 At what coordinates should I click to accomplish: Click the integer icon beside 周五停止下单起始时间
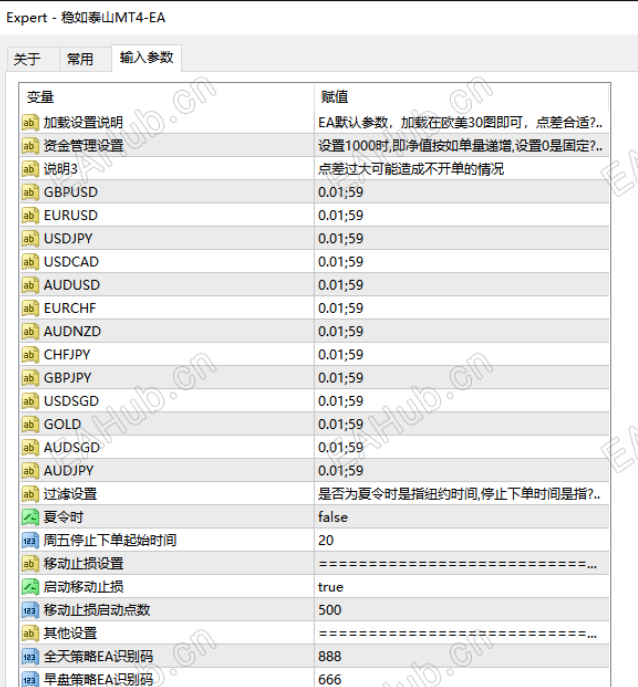click(x=30, y=541)
